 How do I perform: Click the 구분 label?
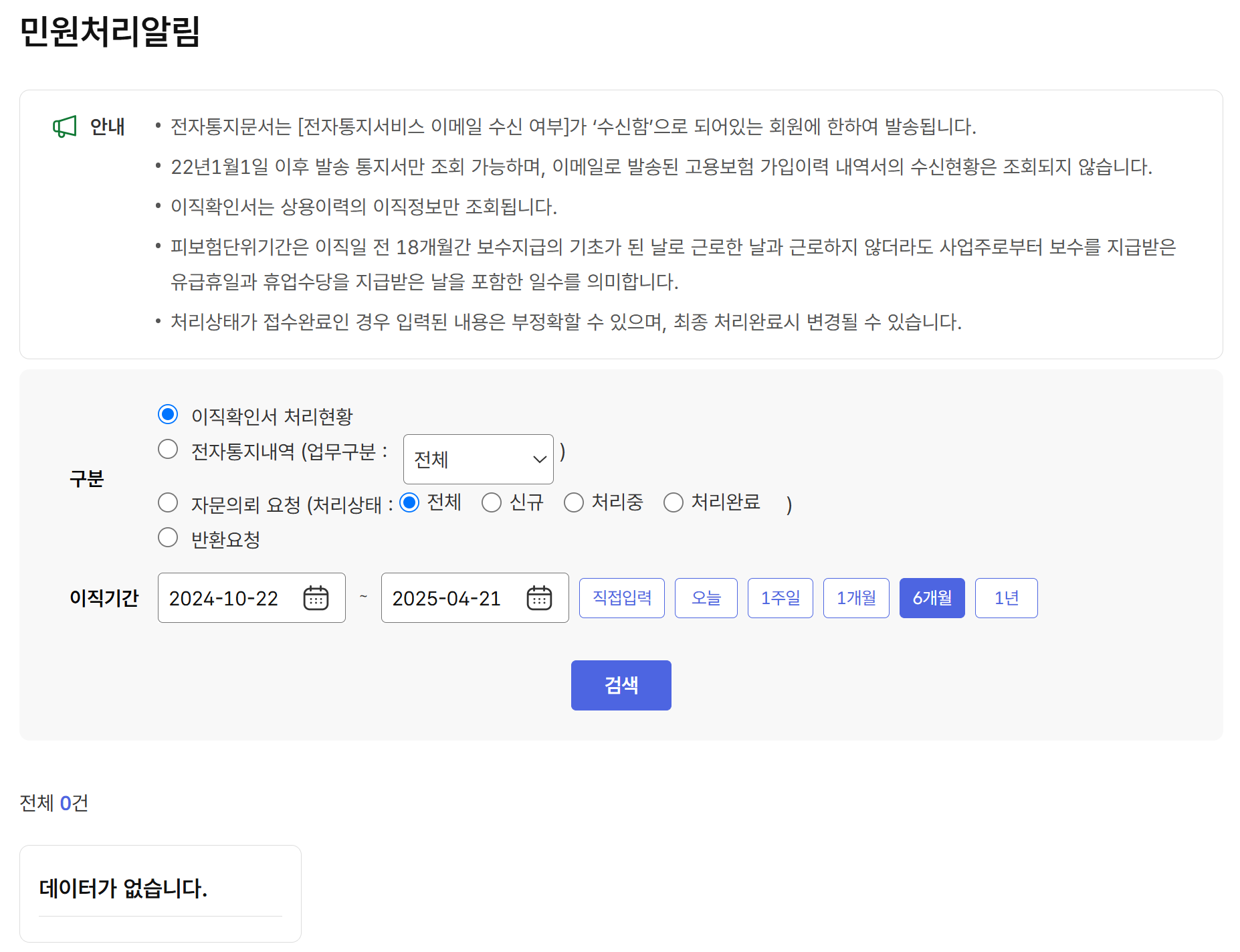[x=87, y=479]
